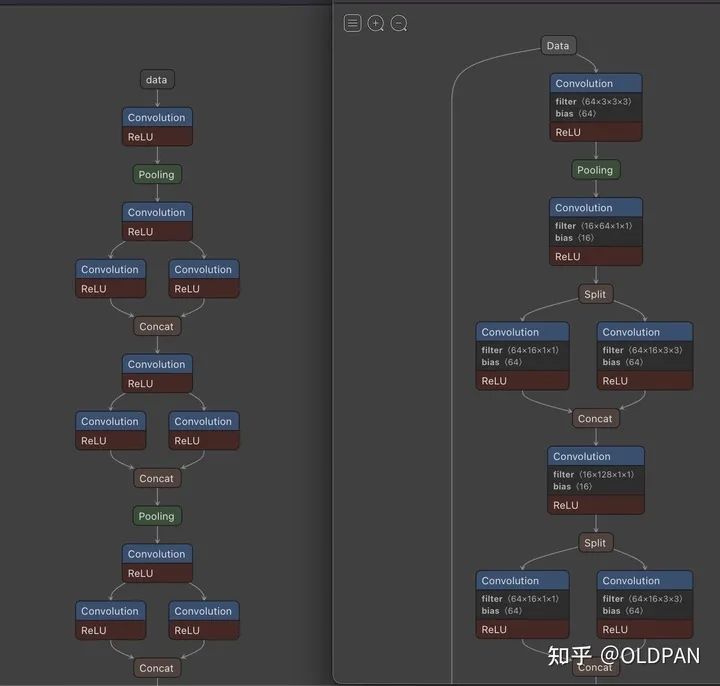The width and height of the screenshot is (720, 686).
Task: Select Convolution node with filter 64×3×3×3
Action: [x=596, y=107]
